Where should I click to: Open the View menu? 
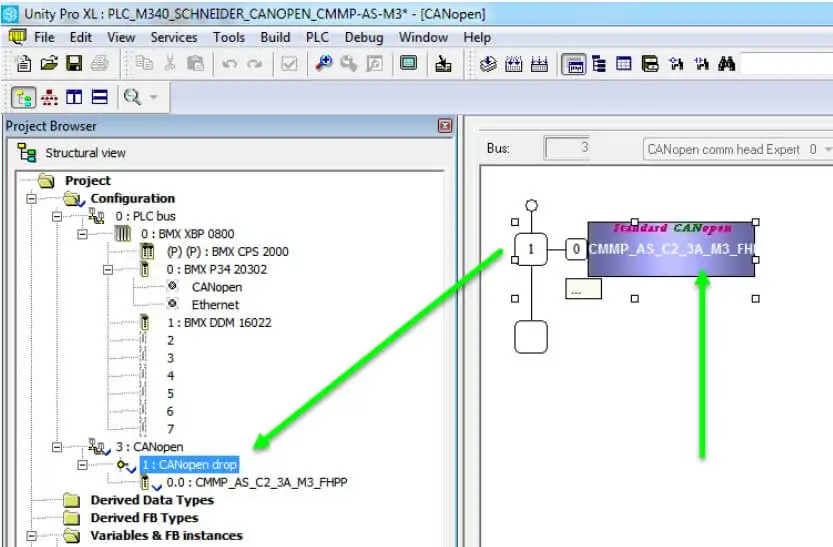click(x=121, y=38)
